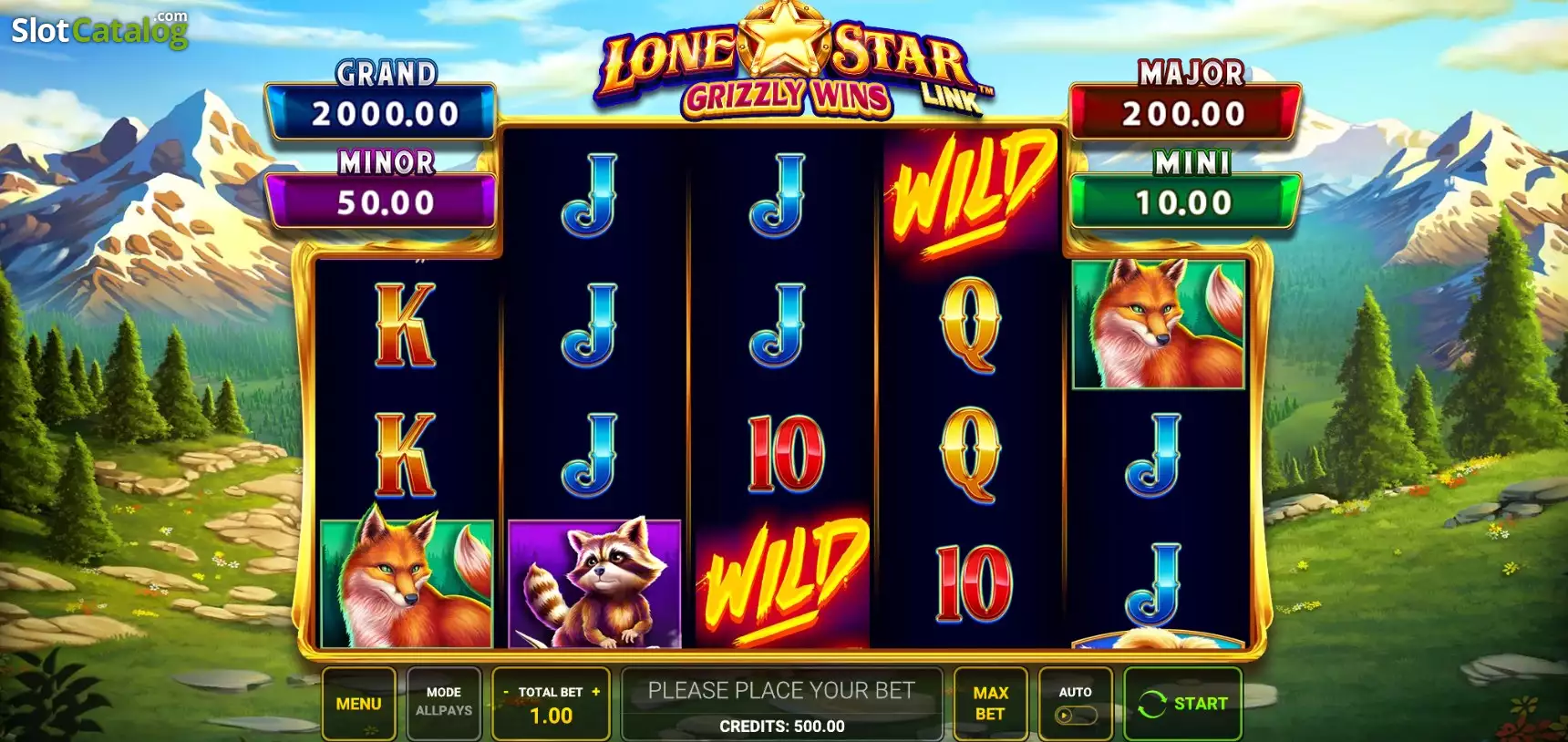
Task: Click the top Q symbol on reel four
Action: [x=970, y=325]
